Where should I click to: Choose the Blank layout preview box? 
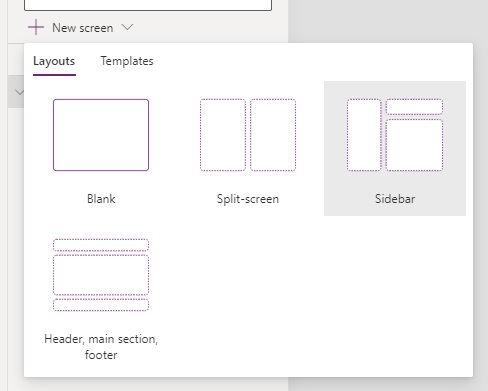101,135
